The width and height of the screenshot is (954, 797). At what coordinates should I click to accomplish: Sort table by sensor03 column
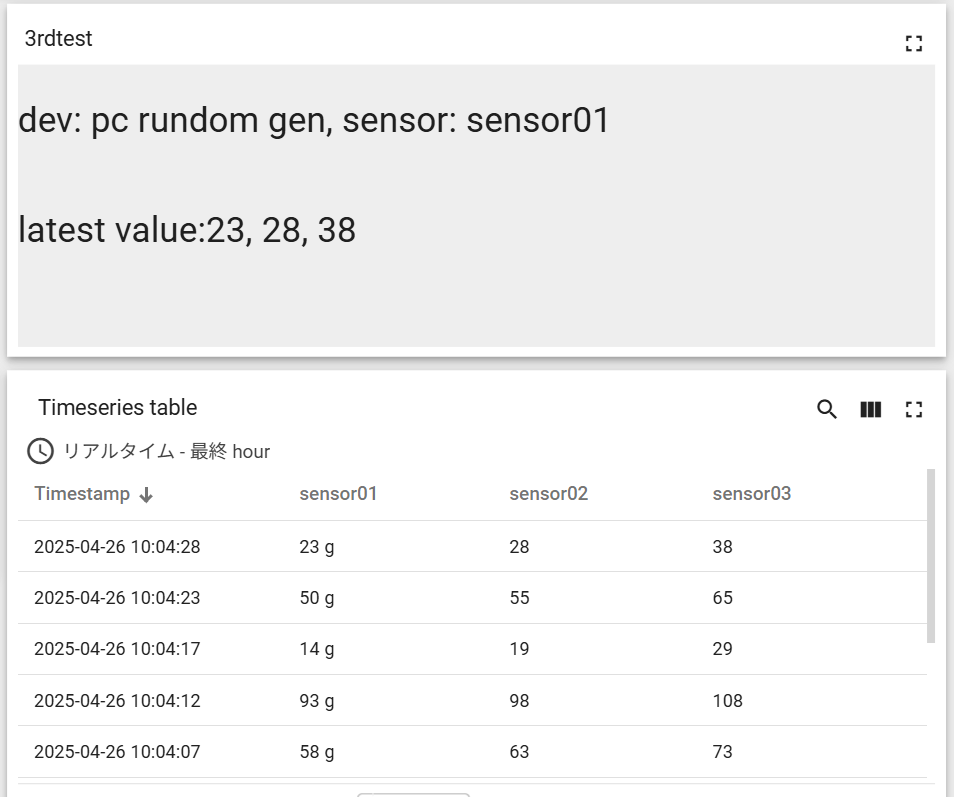tap(751, 493)
